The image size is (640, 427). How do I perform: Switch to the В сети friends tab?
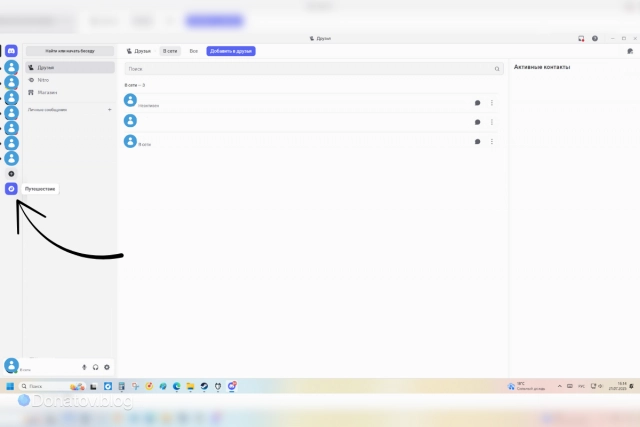pyautogui.click(x=170, y=51)
